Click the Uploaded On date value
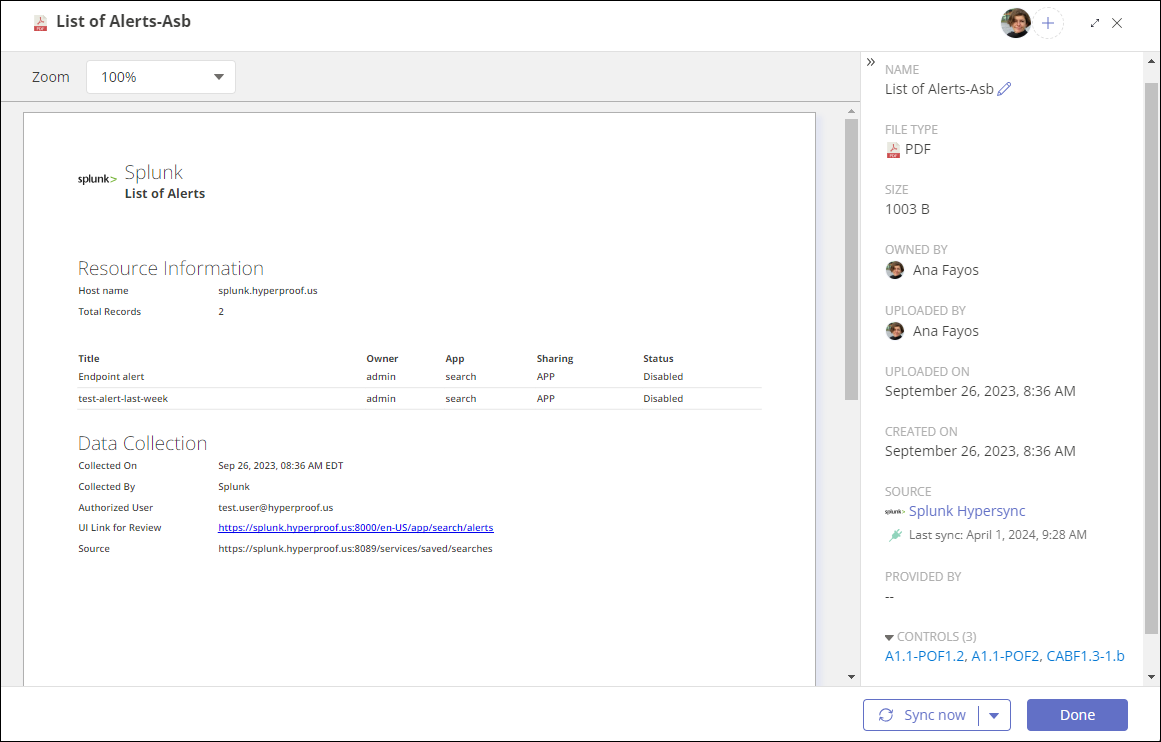1161x742 pixels. [980, 391]
